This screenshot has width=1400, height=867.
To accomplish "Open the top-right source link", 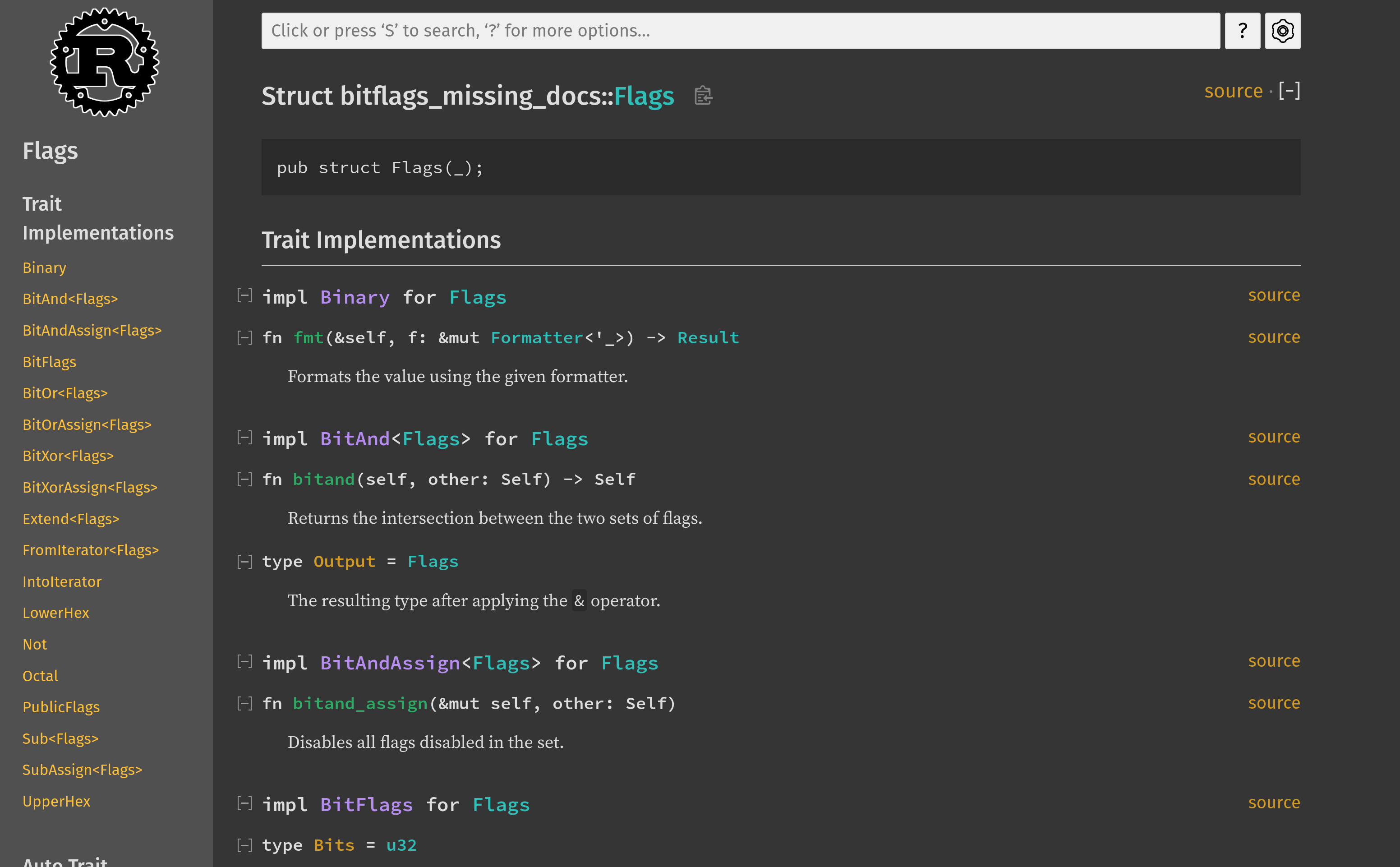I will (1233, 91).
